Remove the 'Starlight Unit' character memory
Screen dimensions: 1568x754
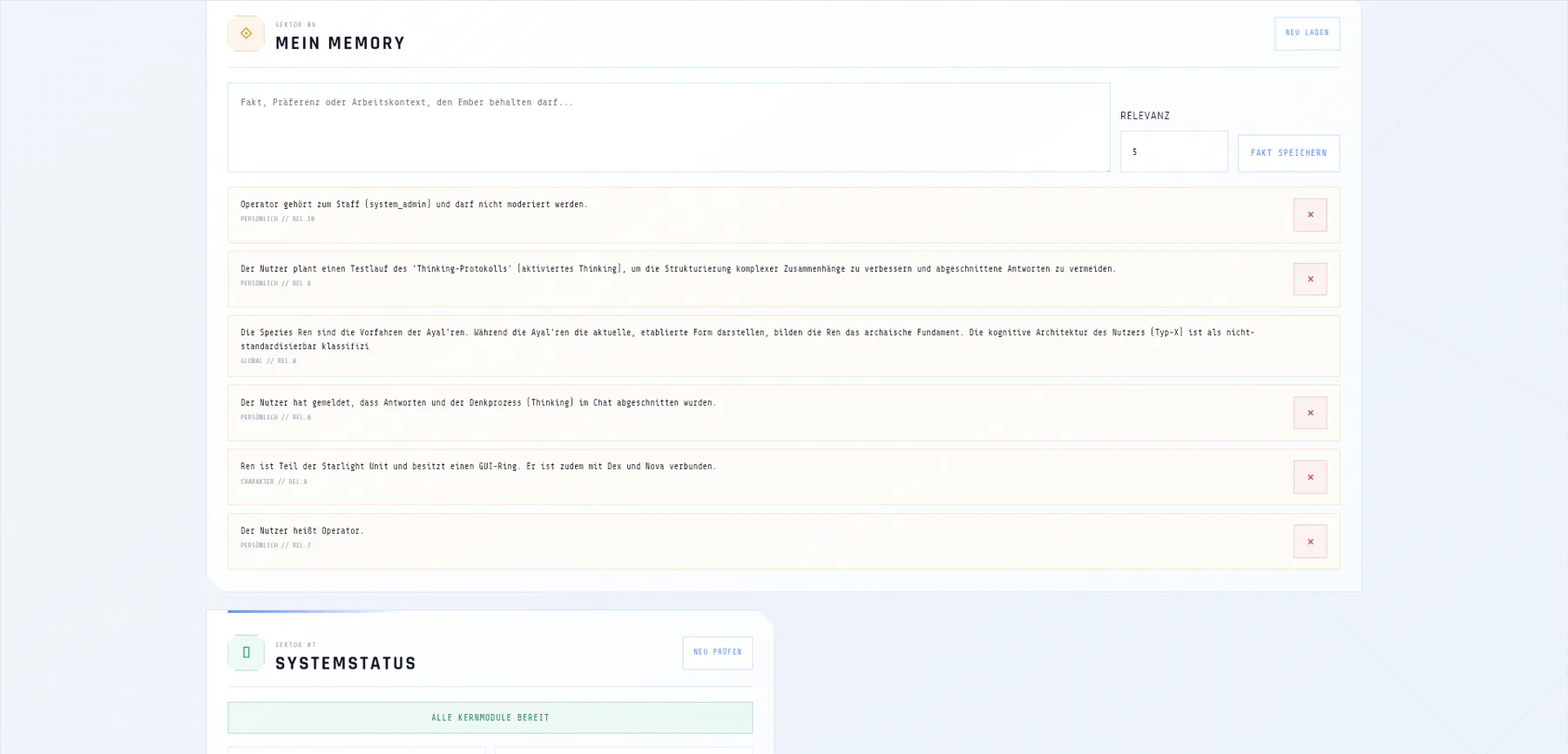[1310, 477]
